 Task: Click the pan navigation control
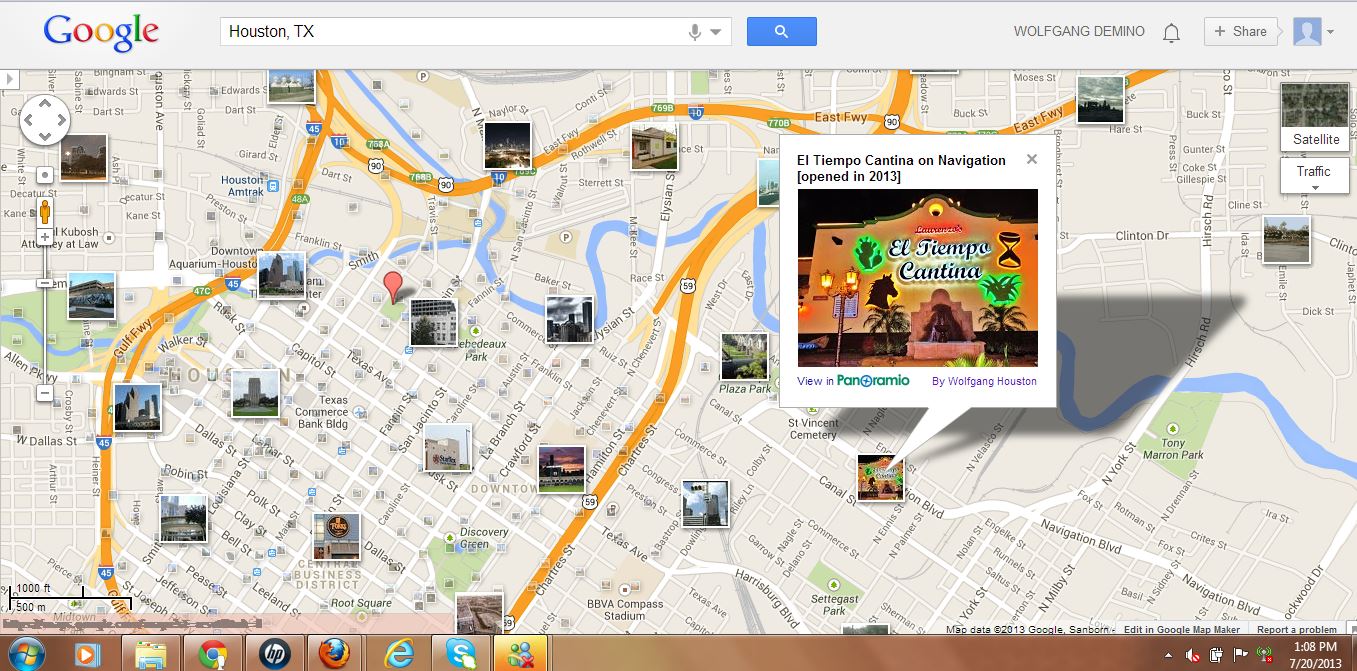click(44, 121)
